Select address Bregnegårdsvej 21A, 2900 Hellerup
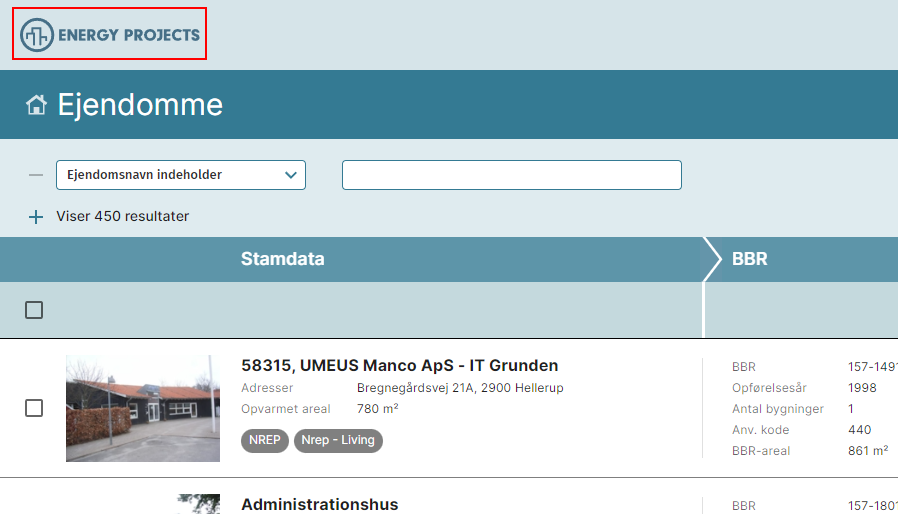The height and width of the screenshot is (514, 898). (x=460, y=388)
